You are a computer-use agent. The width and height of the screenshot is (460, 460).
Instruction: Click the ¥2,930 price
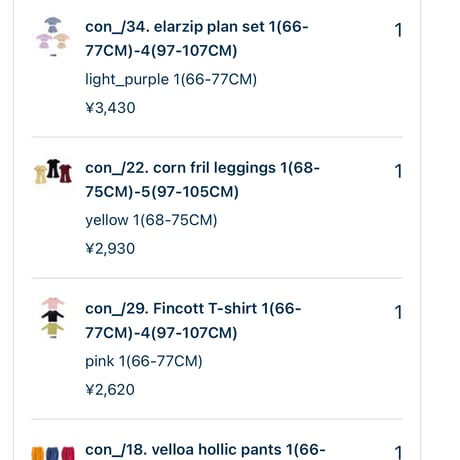(x=110, y=249)
